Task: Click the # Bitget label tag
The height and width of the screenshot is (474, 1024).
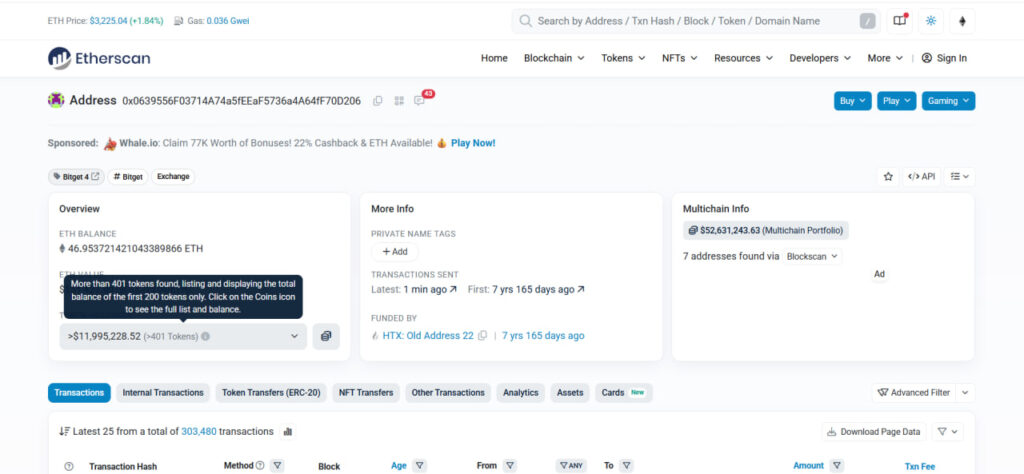Action: [128, 176]
